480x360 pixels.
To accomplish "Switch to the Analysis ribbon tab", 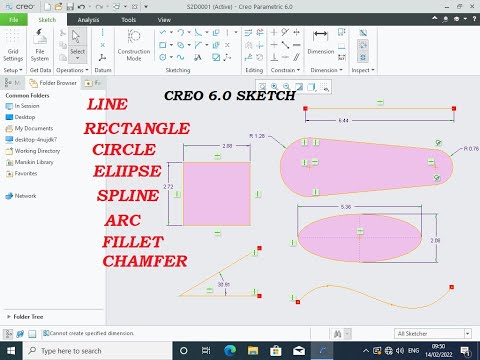I will click(88, 20).
